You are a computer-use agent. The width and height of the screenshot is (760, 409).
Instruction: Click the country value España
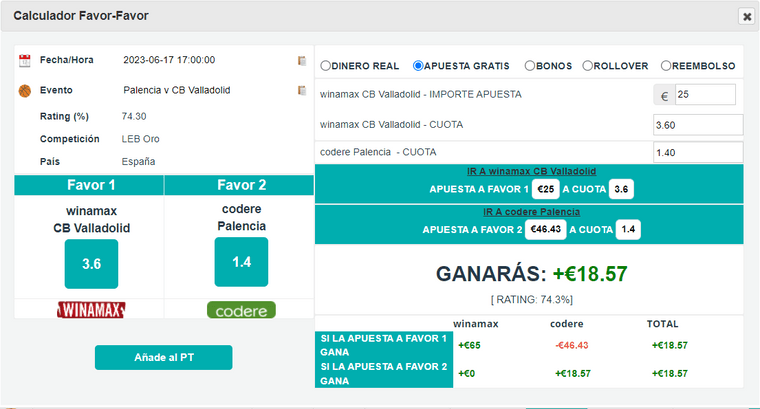pyautogui.click(x=138, y=162)
